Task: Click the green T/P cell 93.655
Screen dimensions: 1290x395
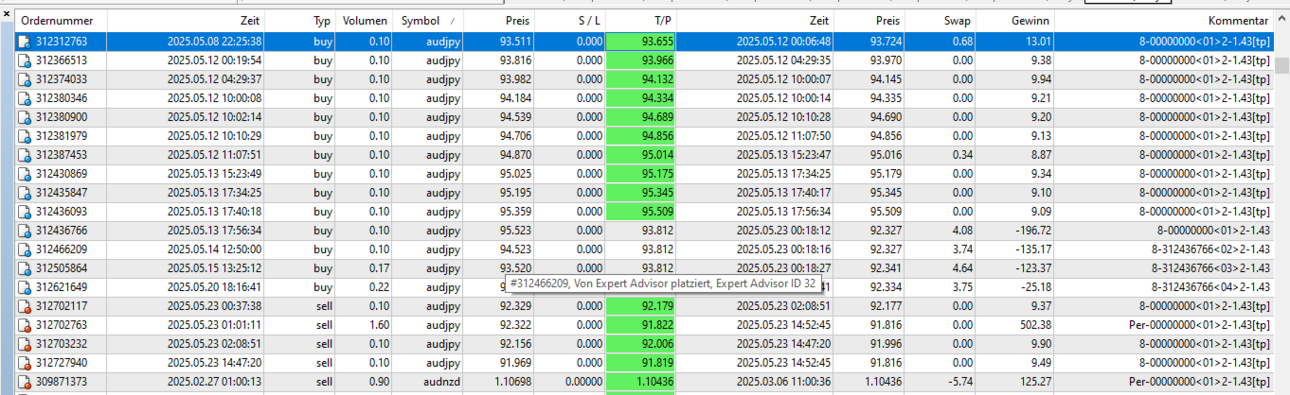Action: tap(642, 41)
